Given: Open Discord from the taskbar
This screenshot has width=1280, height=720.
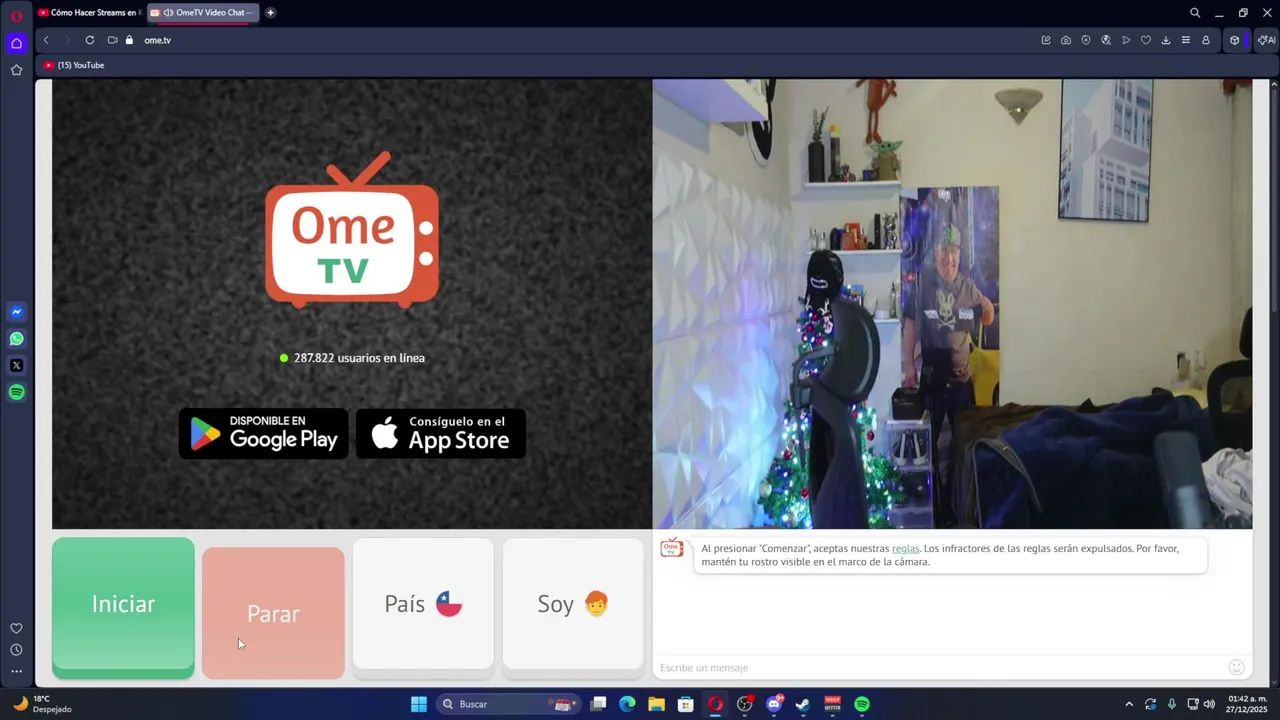Looking at the screenshot, I should click(x=774, y=704).
